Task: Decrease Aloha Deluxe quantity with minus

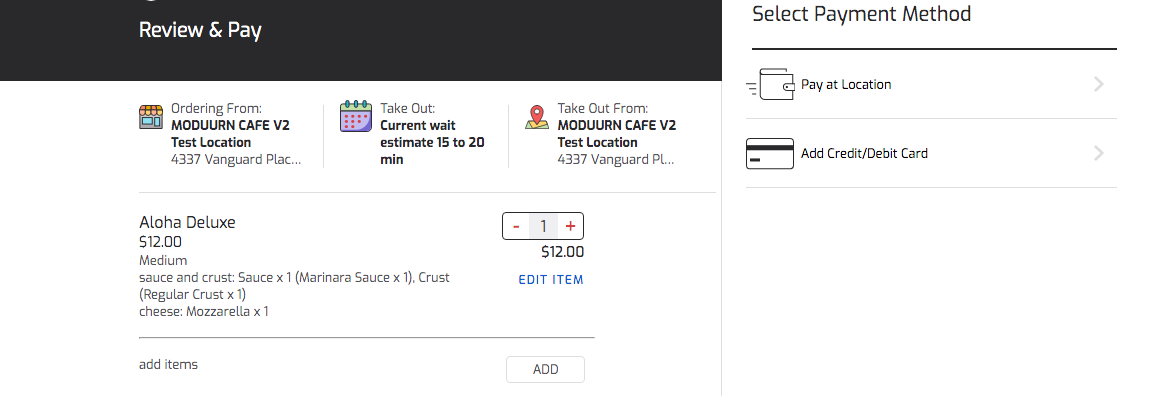Action: coord(516,227)
